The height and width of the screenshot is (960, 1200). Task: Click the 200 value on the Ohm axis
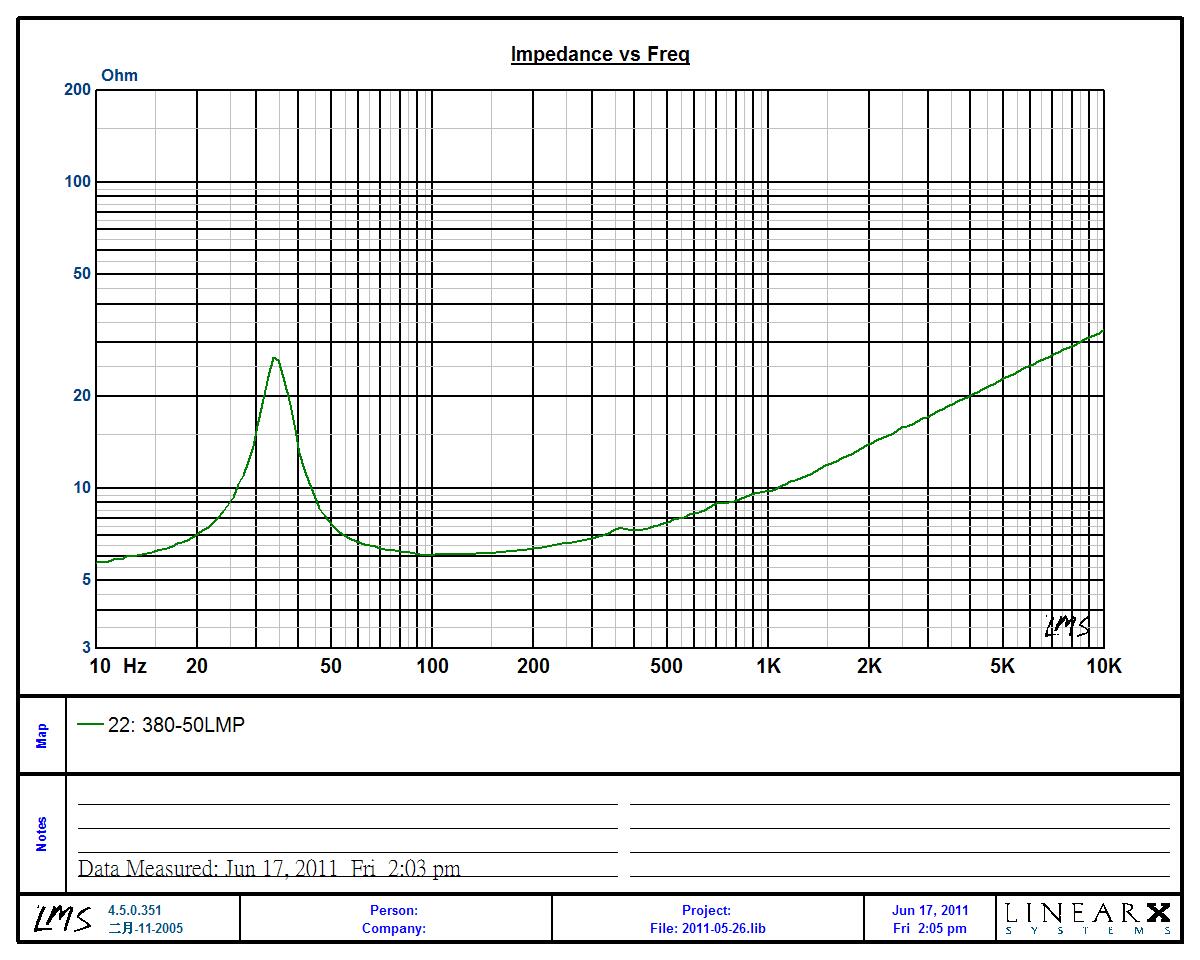click(77, 90)
